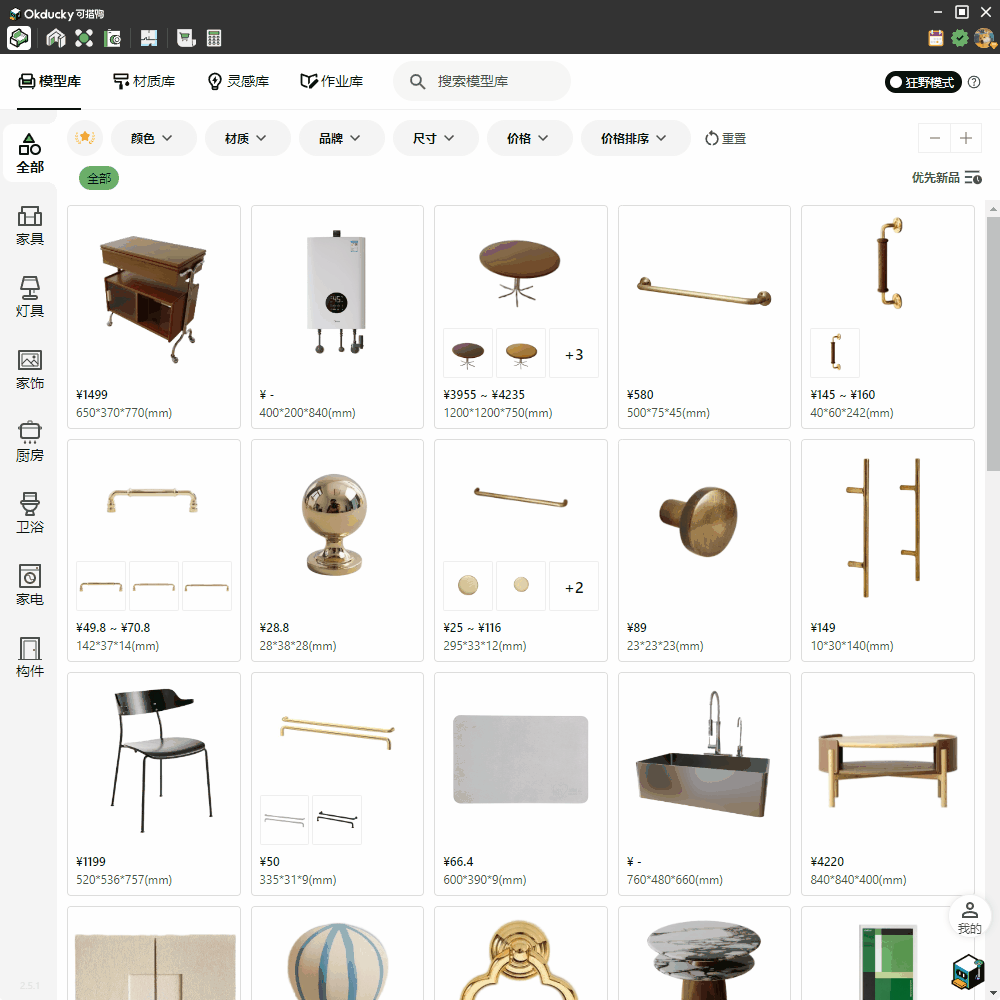Click the shopping cart list icon

pyautogui.click(x=185, y=38)
